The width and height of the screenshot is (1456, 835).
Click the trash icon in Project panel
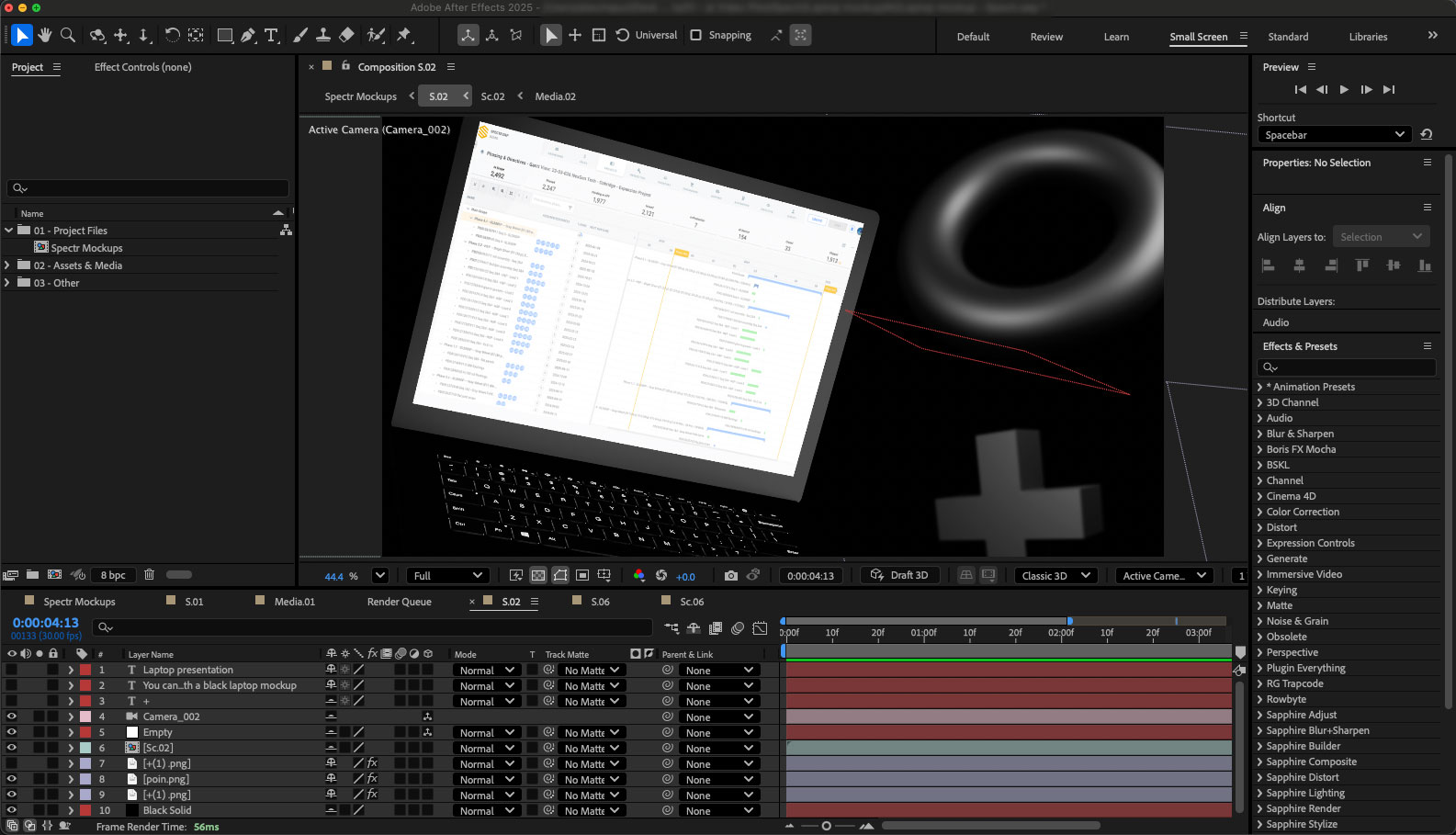tap(149, 575)
